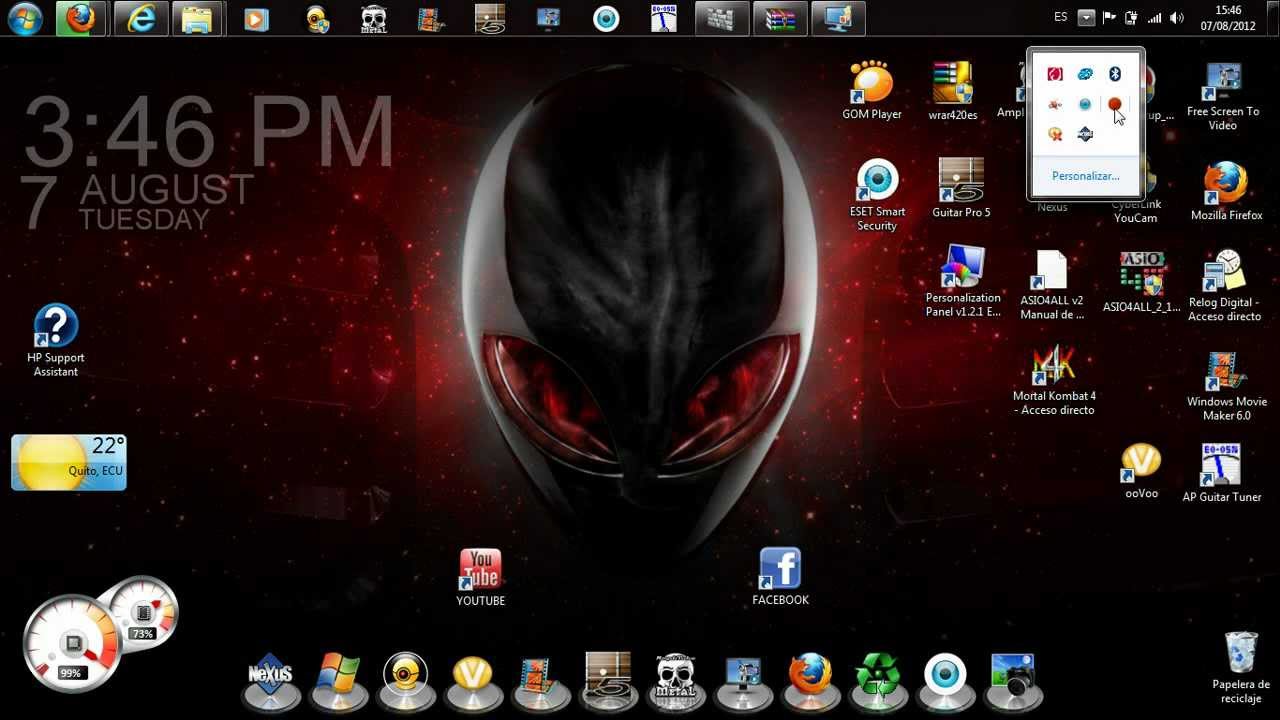Open ESET Smart Security desktop shortcut

pyautogui.click(x=877, y=195)
